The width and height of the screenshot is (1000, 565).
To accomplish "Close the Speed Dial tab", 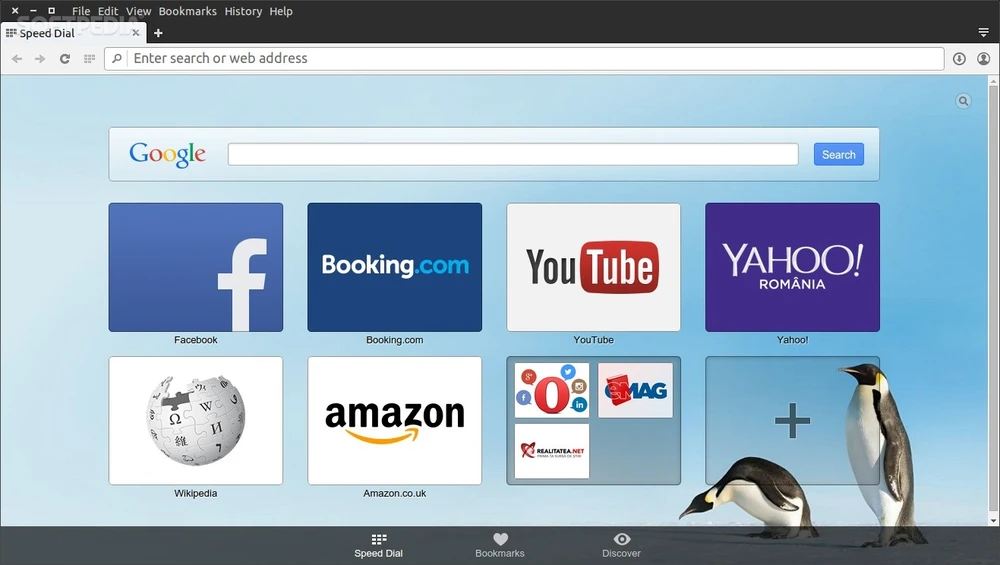I will (x=136, y=33).
